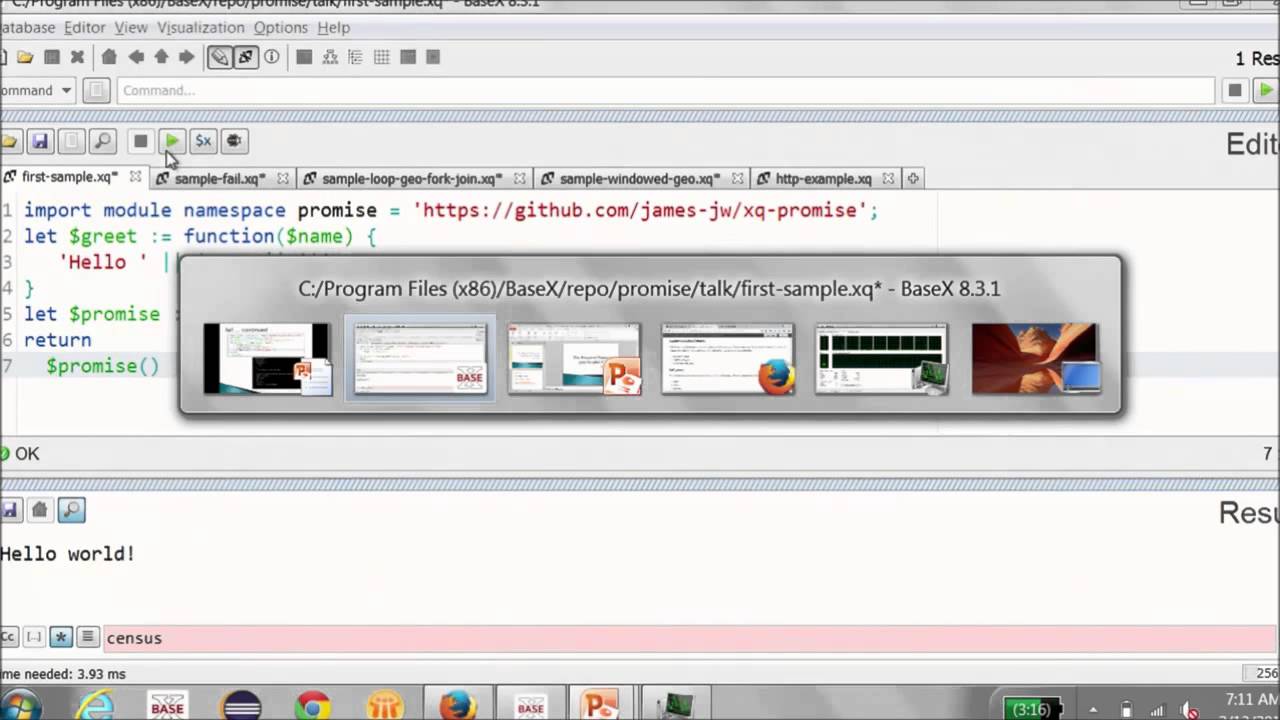
Task: Click the database properties icon in top toolbar
Action: [x=52, y=57]
